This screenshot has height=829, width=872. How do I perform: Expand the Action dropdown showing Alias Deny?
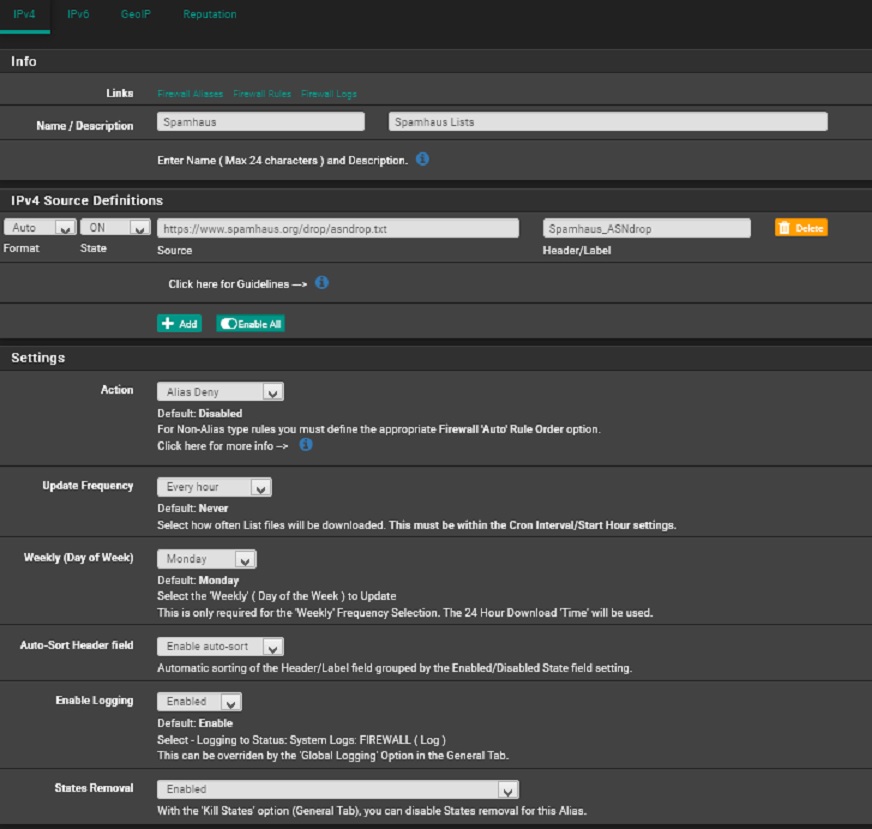(x=220, y=392)
